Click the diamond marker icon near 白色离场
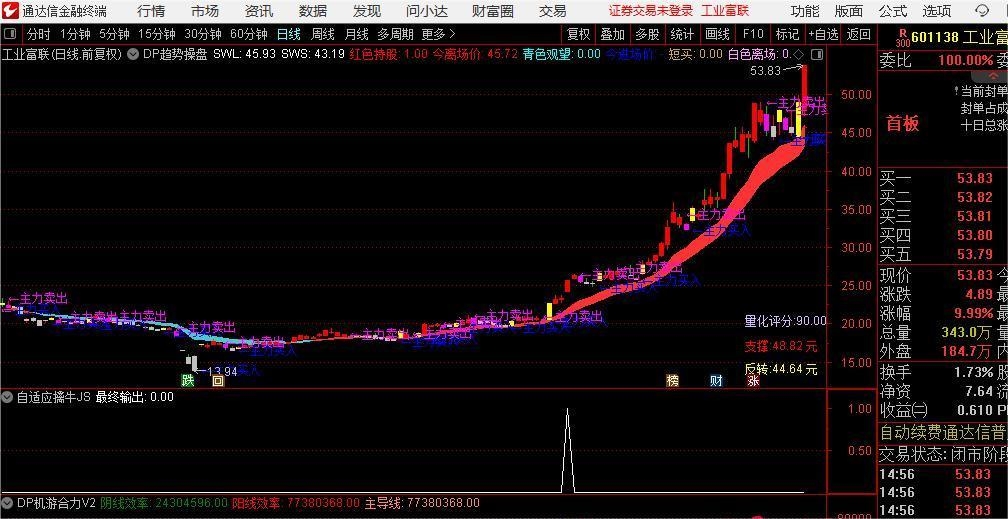This screenshot has width=1008, height=519. tap(799, 55)
